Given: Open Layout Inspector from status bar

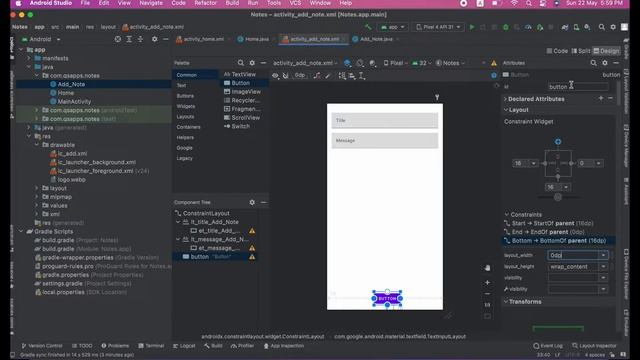Looking at the screenshot, I should click(x=594, y=346).
